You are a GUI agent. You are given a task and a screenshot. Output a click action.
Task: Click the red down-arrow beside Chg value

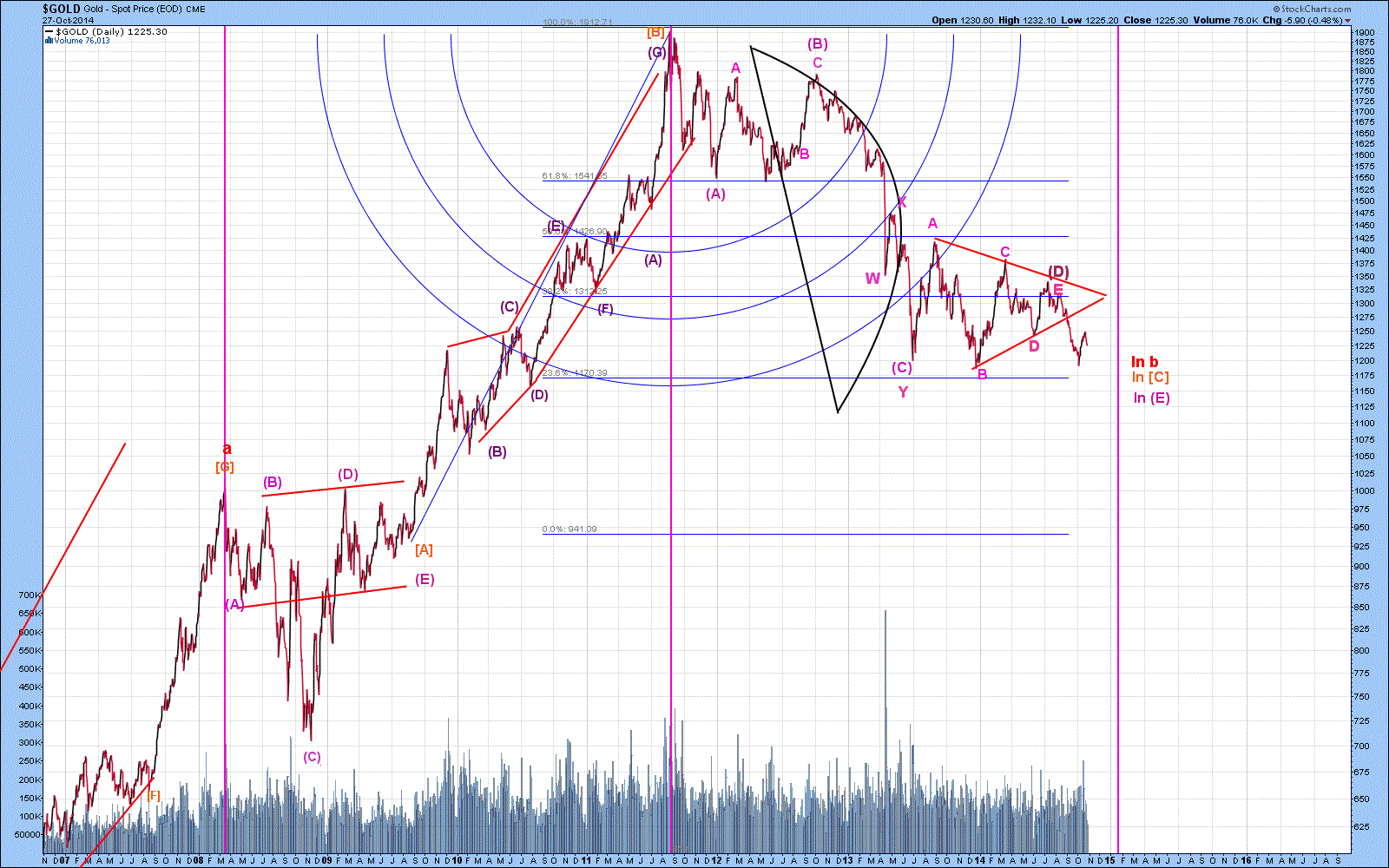[x=1348, y=20]
